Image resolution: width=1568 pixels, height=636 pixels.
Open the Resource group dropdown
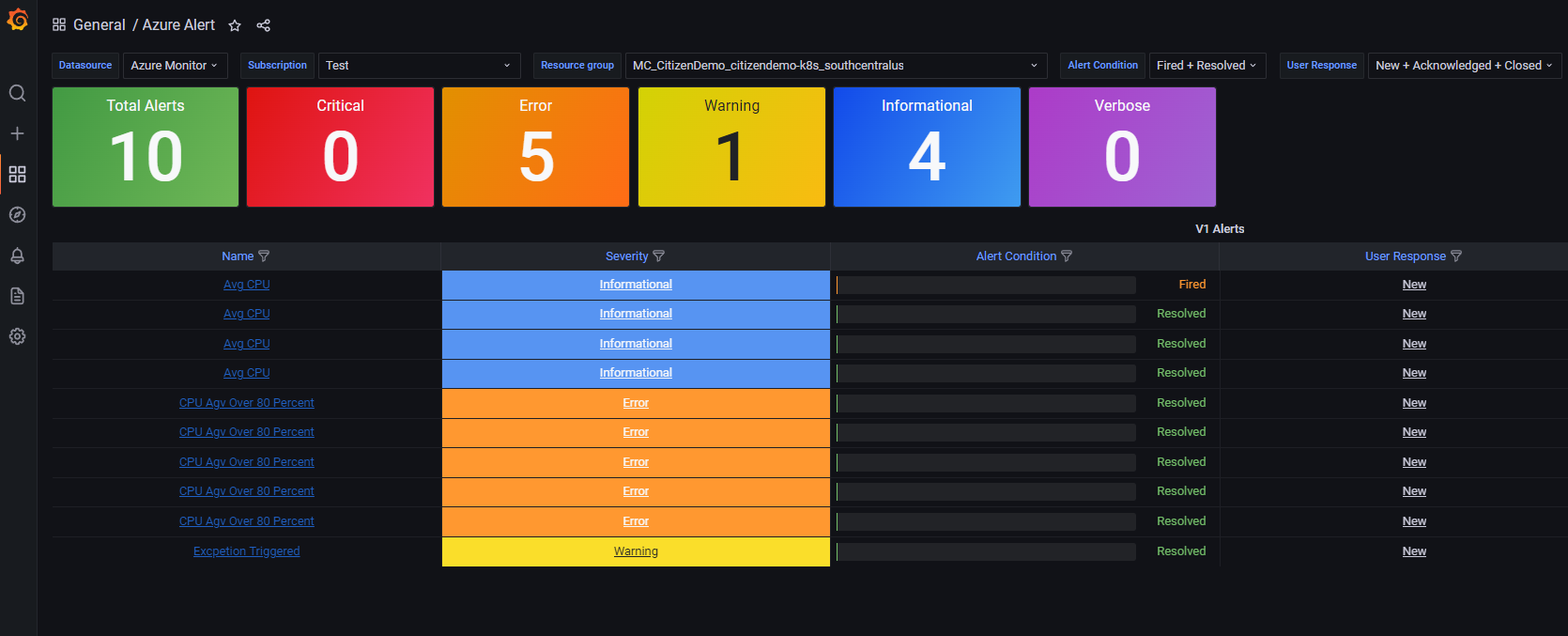click(836, 66)
